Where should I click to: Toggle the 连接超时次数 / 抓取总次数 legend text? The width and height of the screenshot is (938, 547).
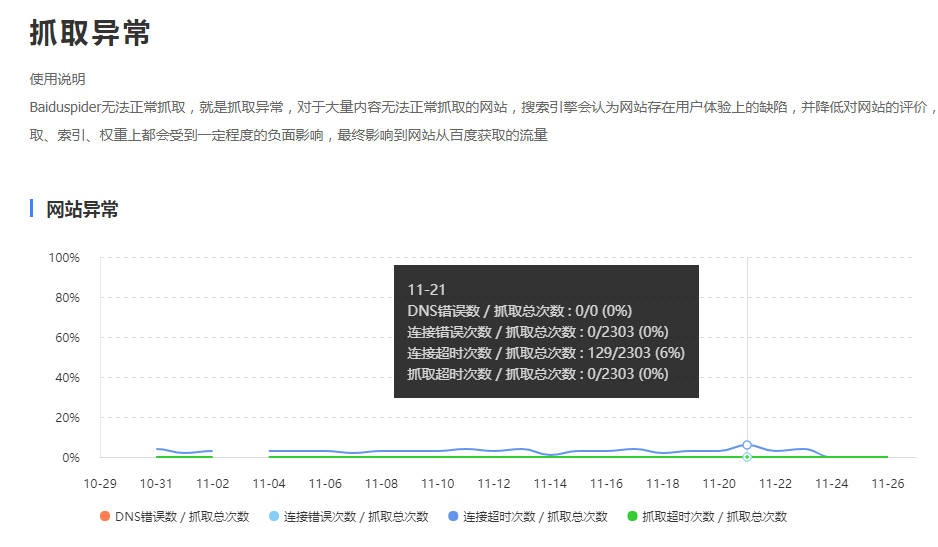pyautogui.click(x=535, y=517)
